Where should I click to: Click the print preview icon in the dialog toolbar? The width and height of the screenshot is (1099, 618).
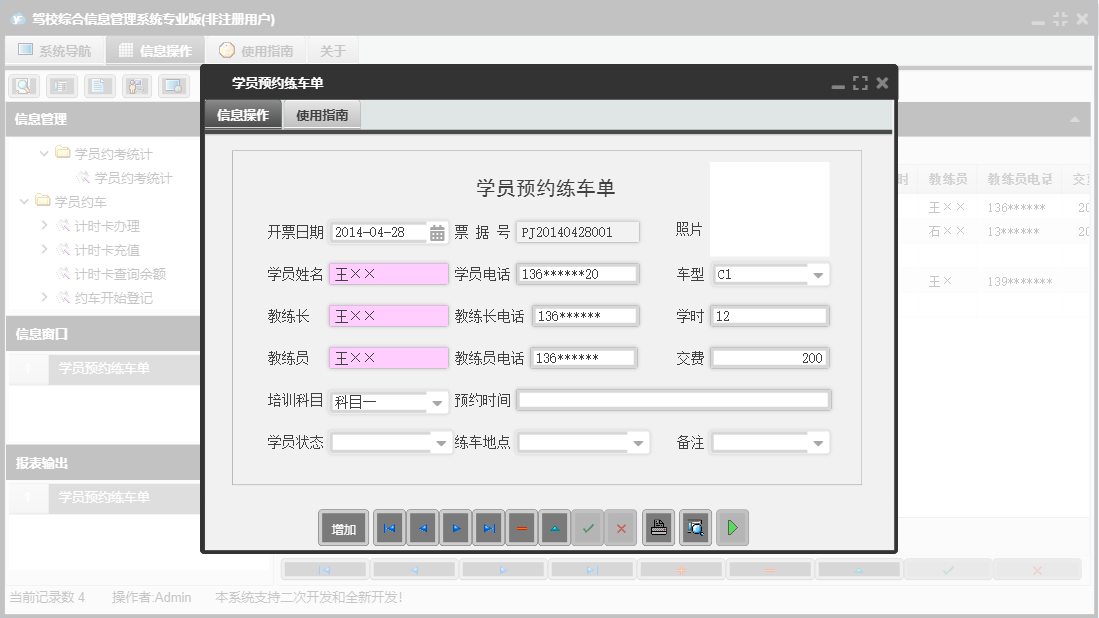click(x=694, y=528)
